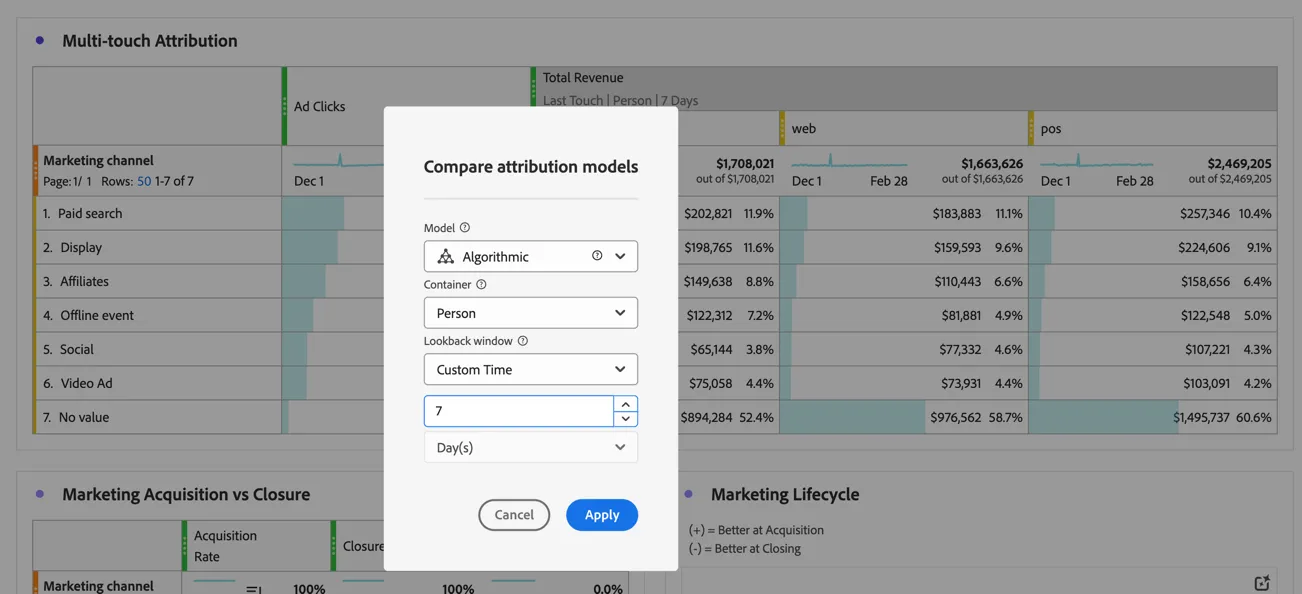1302x594 pixels.
Task: Cancel the compare attribution models dialog
Action: (x=514, y=515)
